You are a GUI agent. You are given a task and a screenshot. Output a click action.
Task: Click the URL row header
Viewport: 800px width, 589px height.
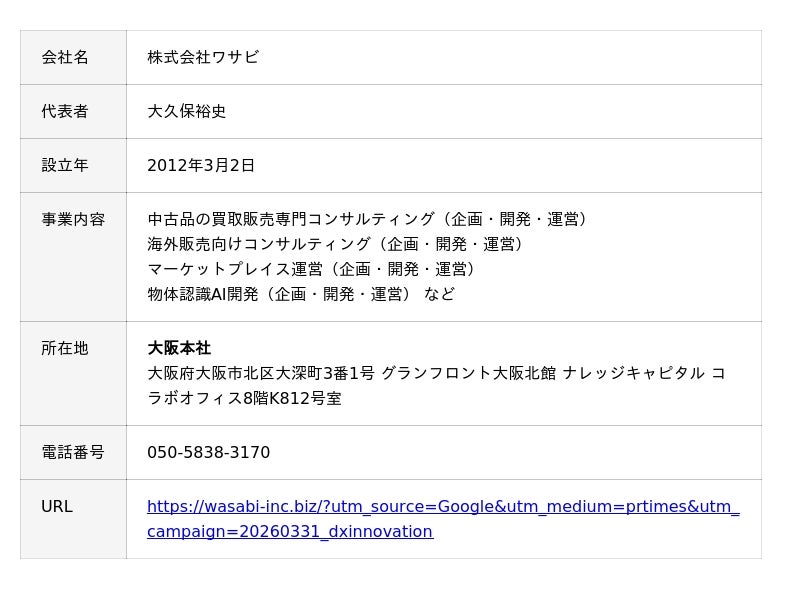(x=57, y=507)
